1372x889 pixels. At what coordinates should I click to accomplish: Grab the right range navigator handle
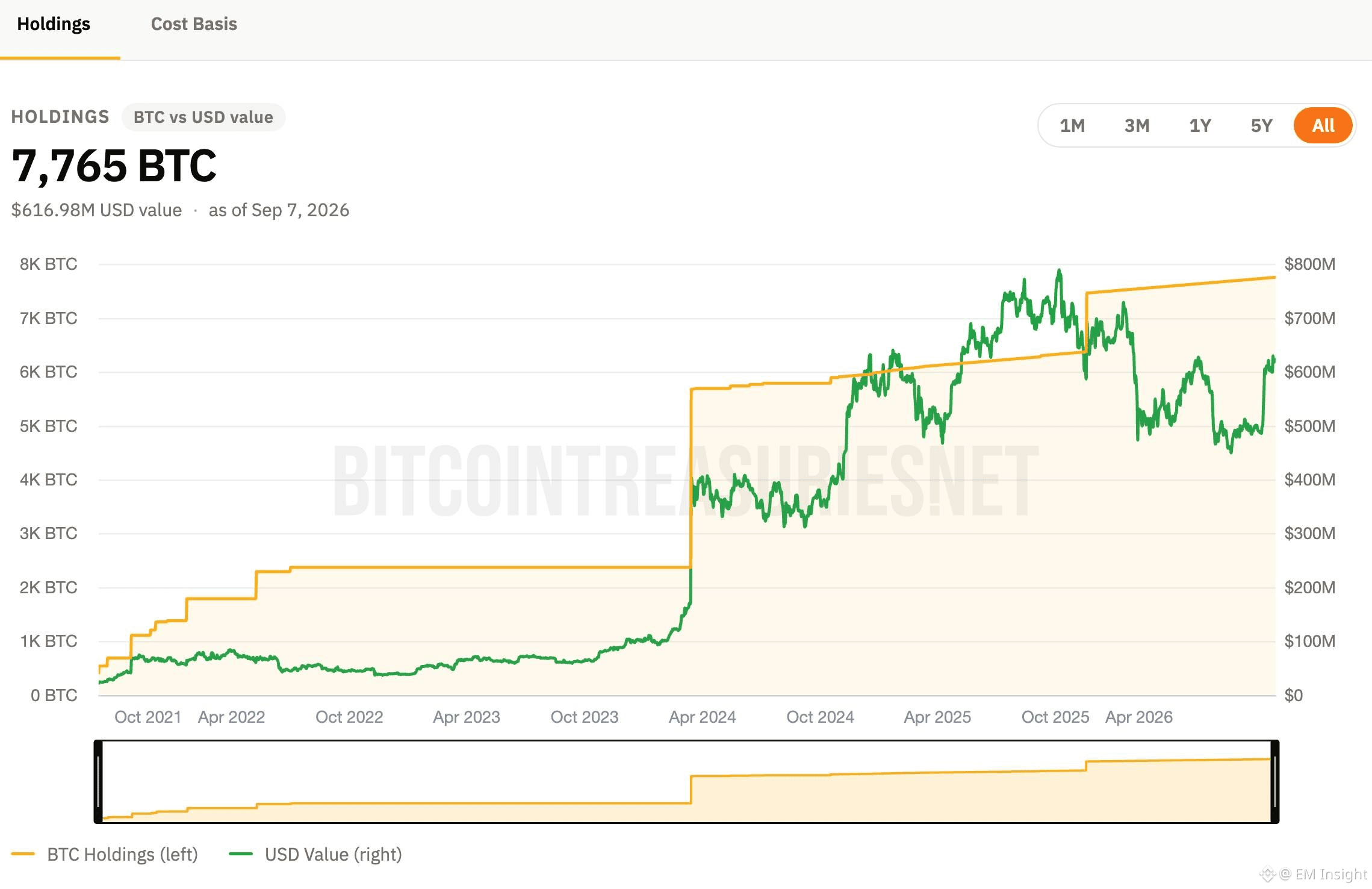point(1274,781)
